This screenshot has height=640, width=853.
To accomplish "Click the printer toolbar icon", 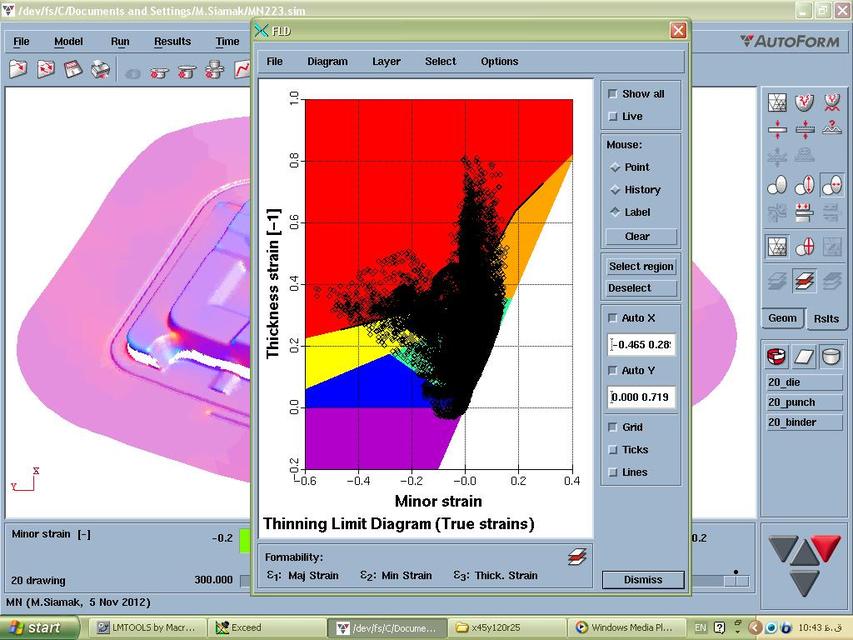I will [x=101, y=69].
